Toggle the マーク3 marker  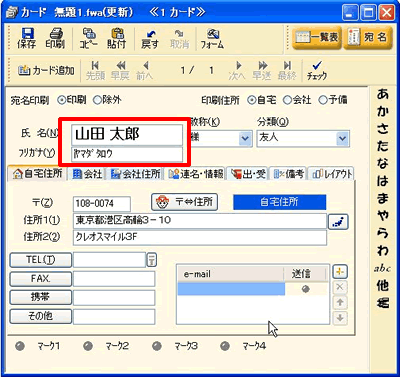coord(157,346)
